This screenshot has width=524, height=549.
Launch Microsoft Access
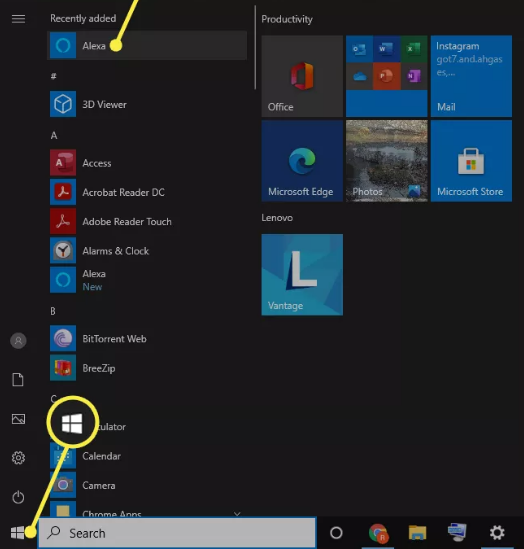pos(147,163)
